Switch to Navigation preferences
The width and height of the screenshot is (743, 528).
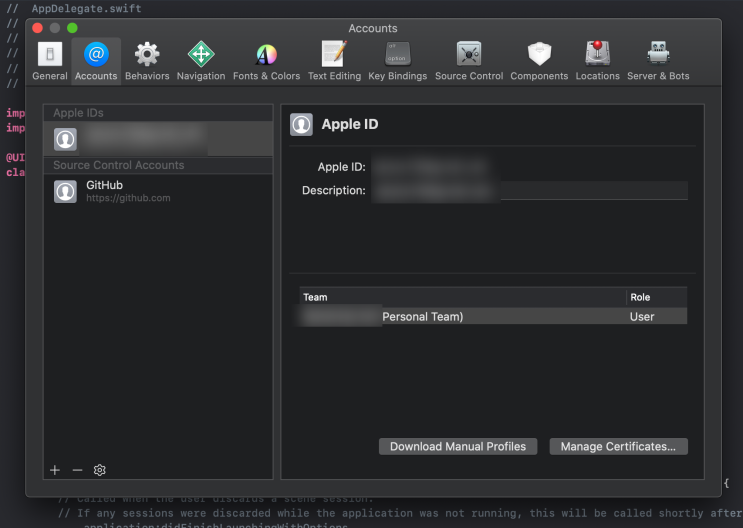coord(201,61)
